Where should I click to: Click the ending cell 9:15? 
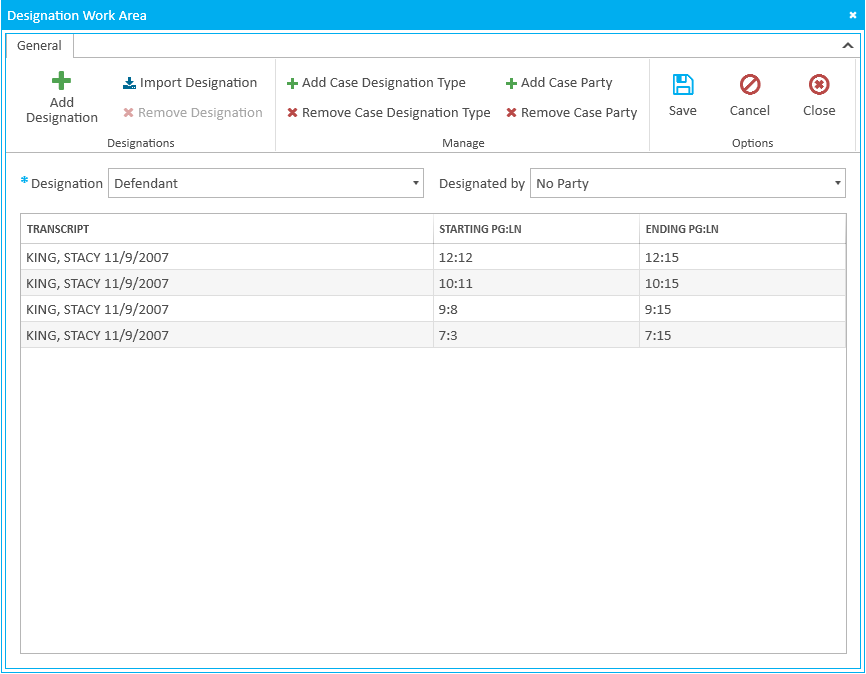742,309
